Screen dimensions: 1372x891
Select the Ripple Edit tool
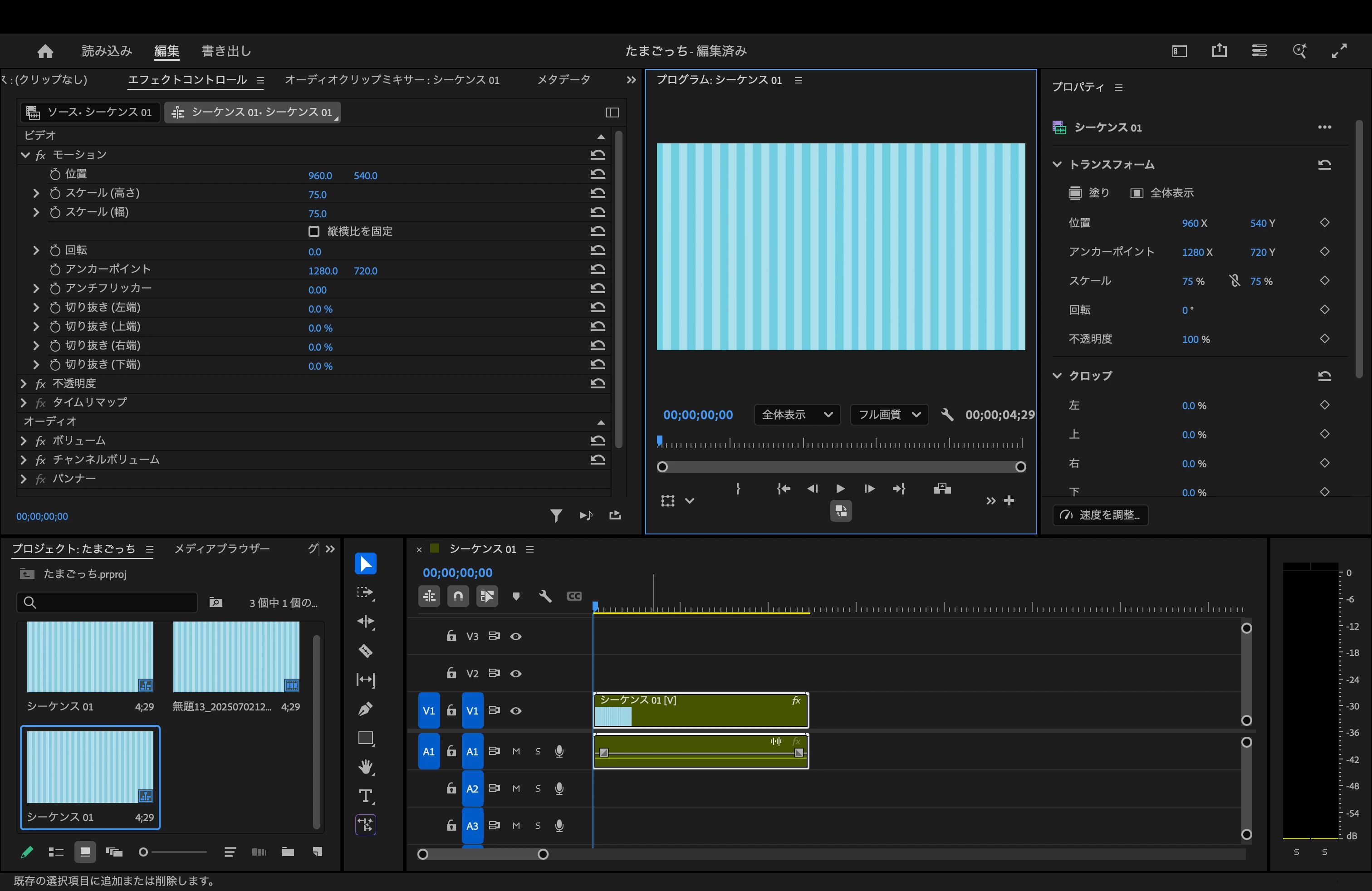(366, 622)
